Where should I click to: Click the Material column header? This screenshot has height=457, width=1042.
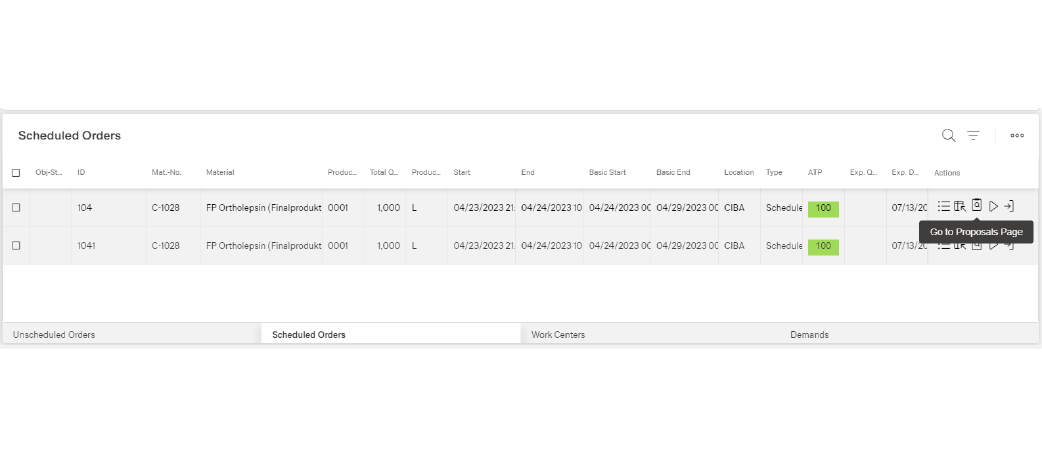[x=220, y=173]
